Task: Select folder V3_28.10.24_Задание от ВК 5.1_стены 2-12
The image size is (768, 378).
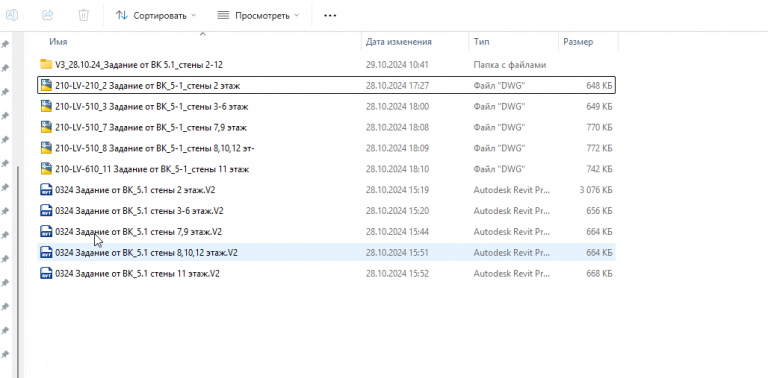Action: pyautogui.click(x=140, y=65)
